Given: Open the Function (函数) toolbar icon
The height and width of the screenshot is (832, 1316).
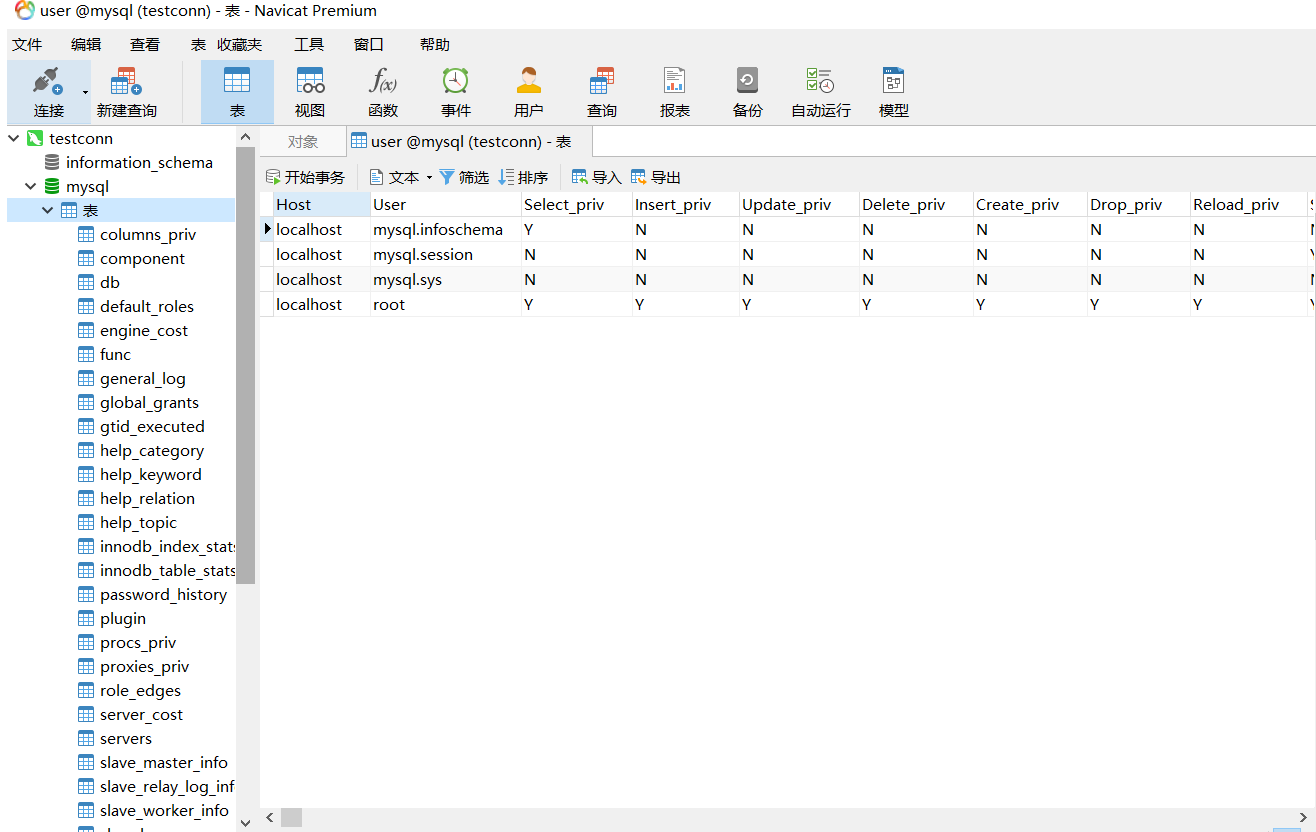Looking at the screenshot, I should pyautogui.click(x=383, y=81).
